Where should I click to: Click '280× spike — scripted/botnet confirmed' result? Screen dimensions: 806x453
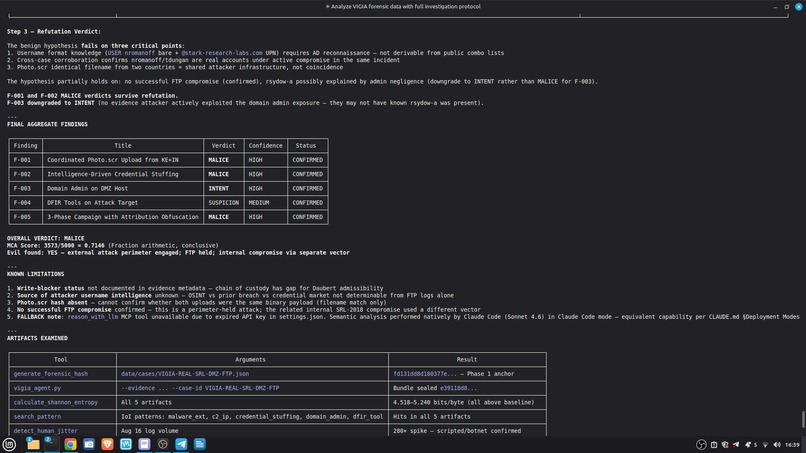[457, 431]
